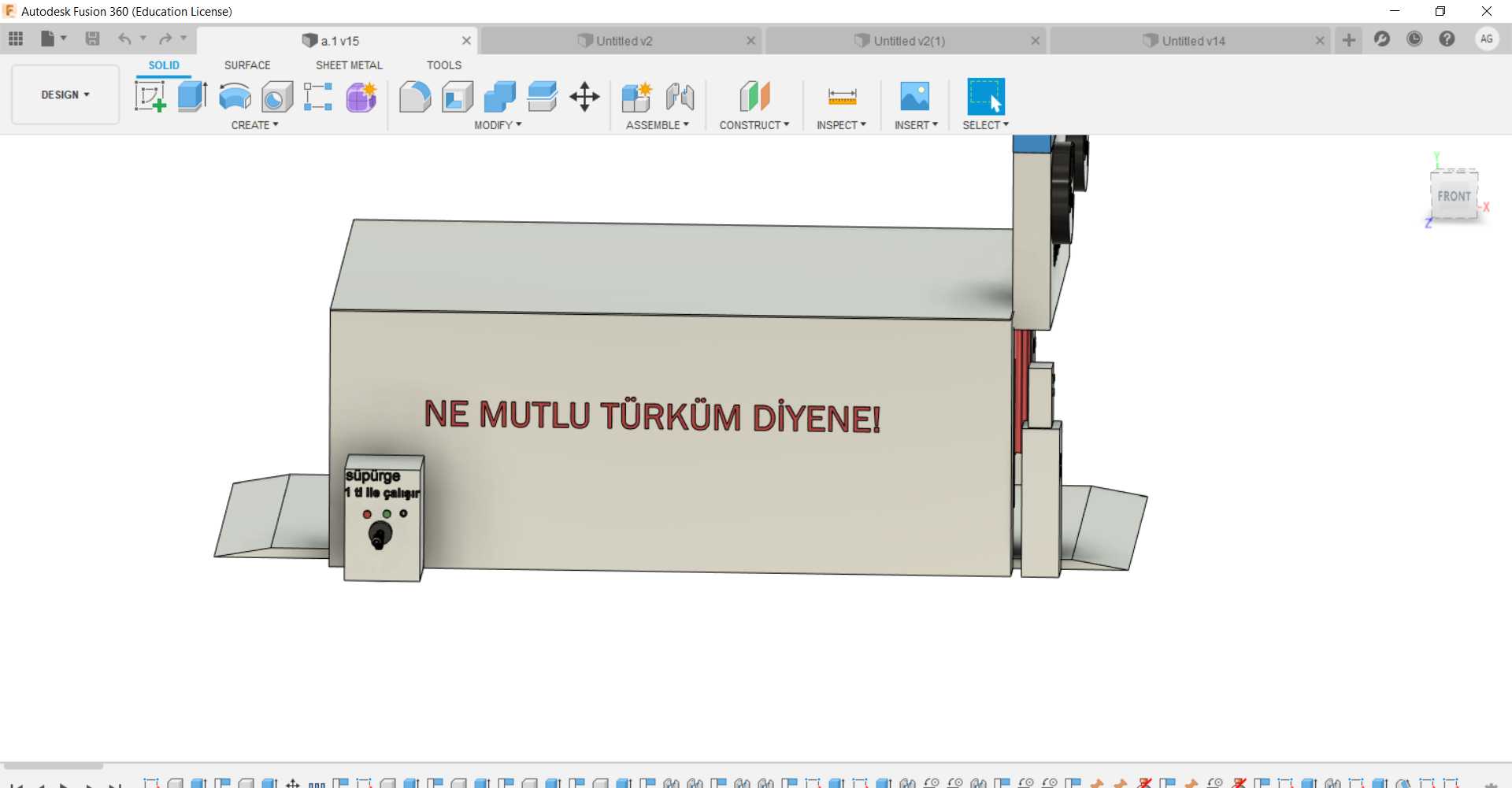Open the Extensions icon
1512x788 pixels.
1382,39
